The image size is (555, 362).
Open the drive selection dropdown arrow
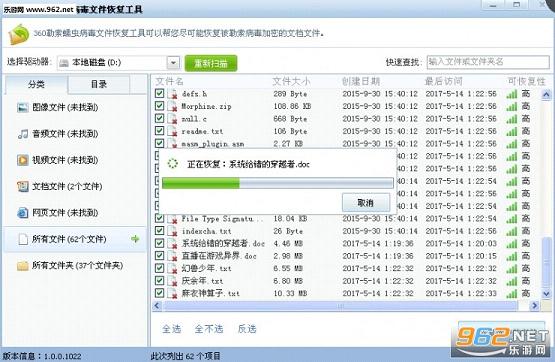(x=173, y=63)
